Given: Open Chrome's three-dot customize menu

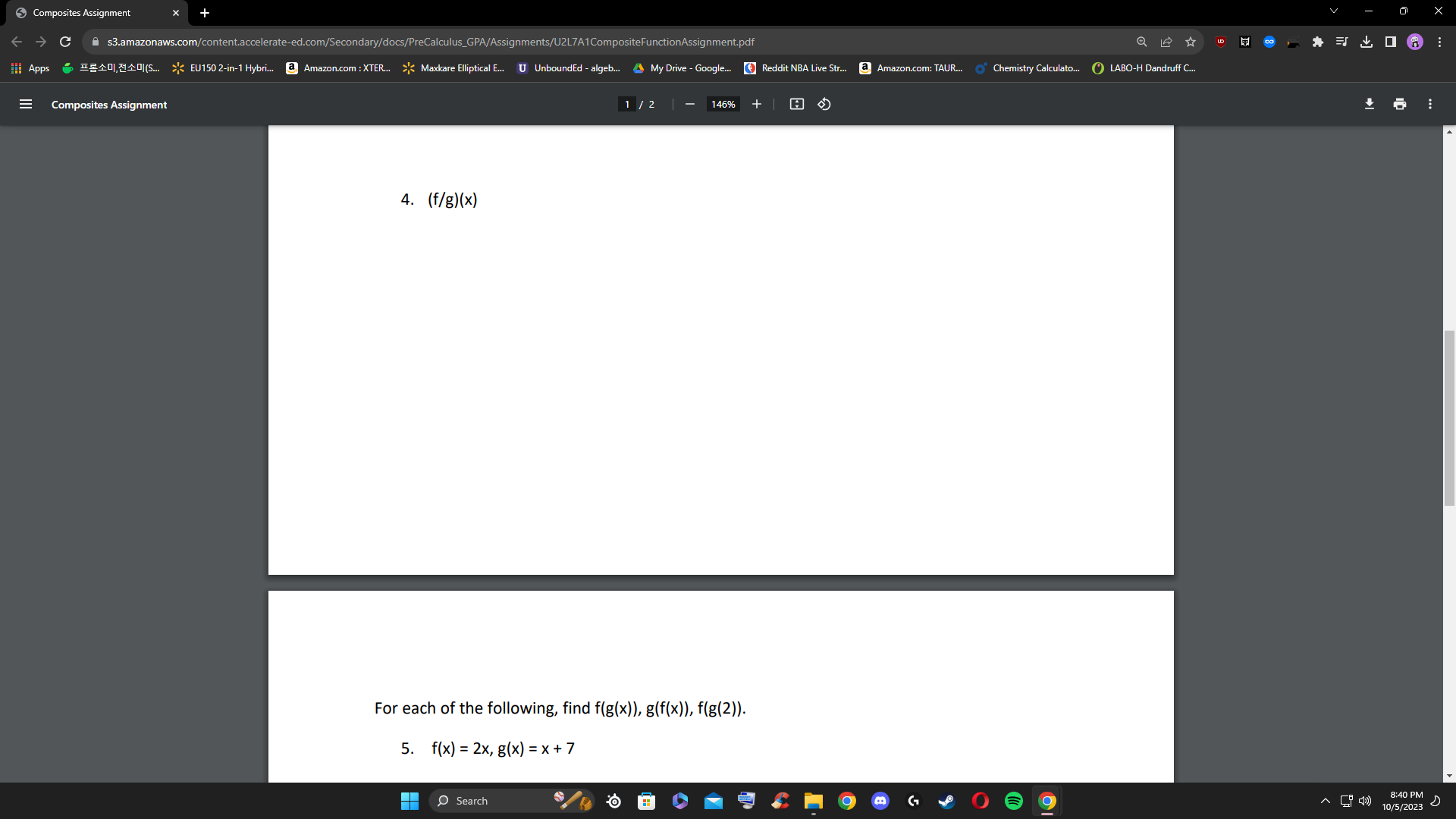Looking at the screenshot, I should (1440, 42).
